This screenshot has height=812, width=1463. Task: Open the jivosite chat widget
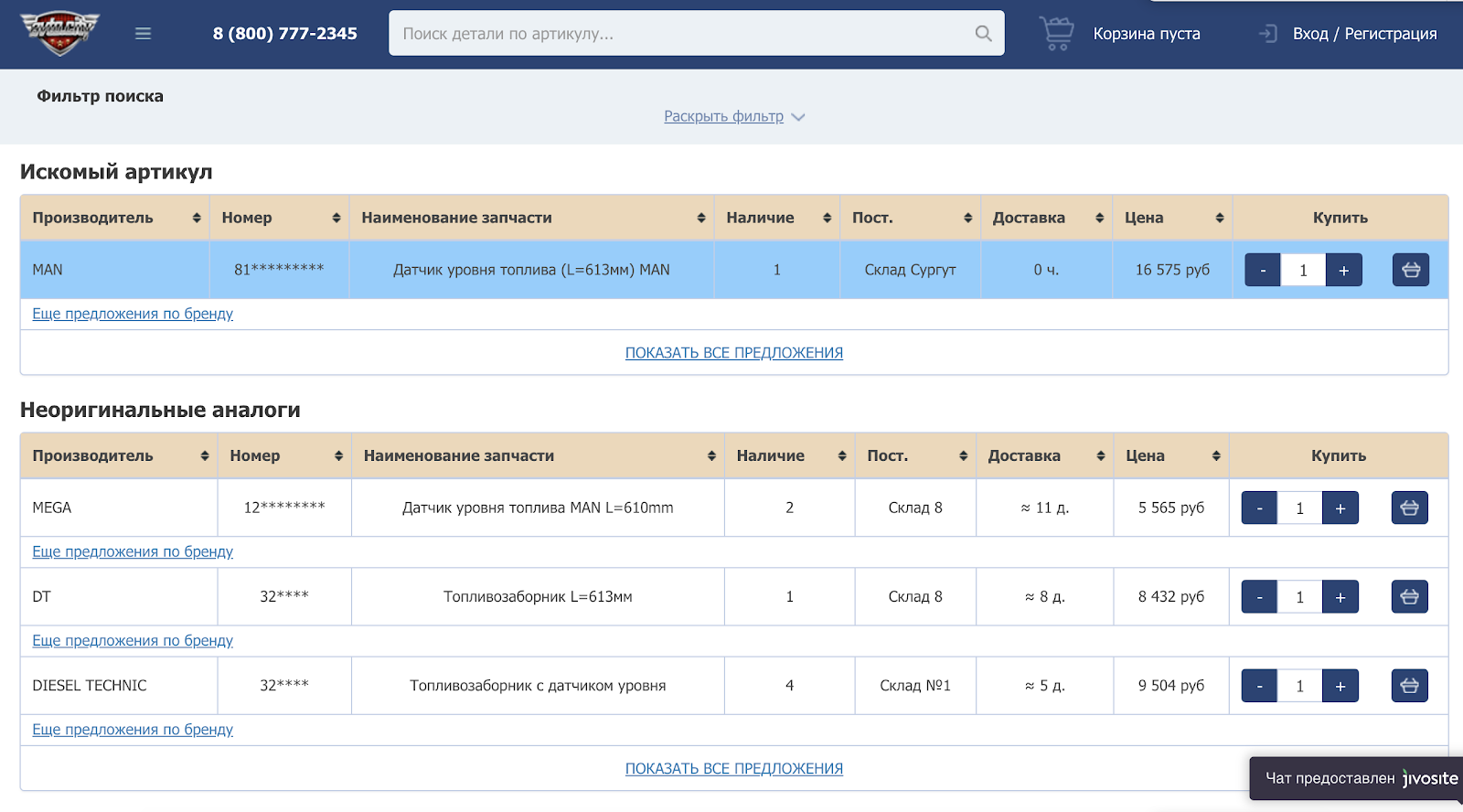[1357, 778]
